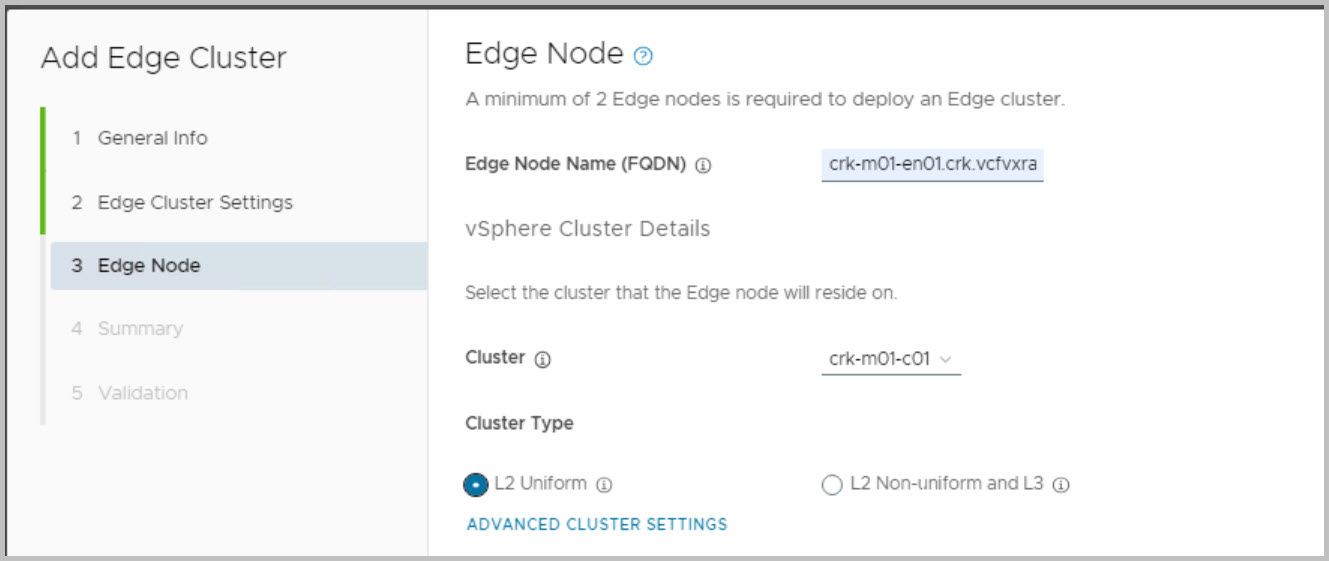This screenshot has height=561, width=1329.
Task: Select L2 Non-uniform and L3 radio button
Action: (831, 485)
